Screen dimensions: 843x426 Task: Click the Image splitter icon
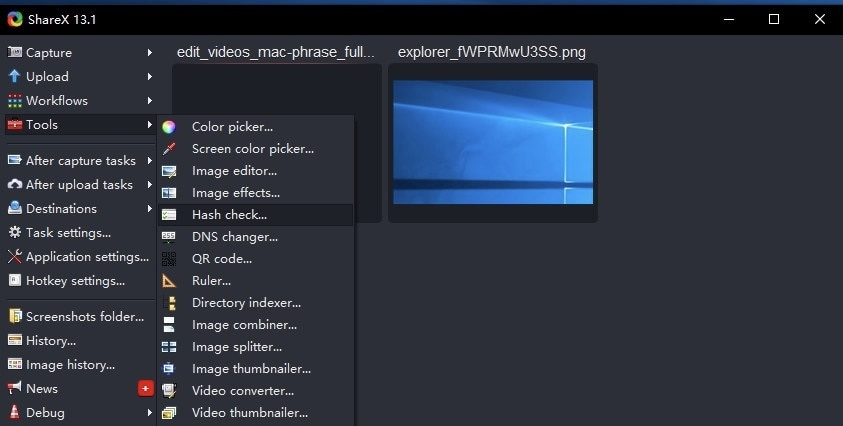169,347
